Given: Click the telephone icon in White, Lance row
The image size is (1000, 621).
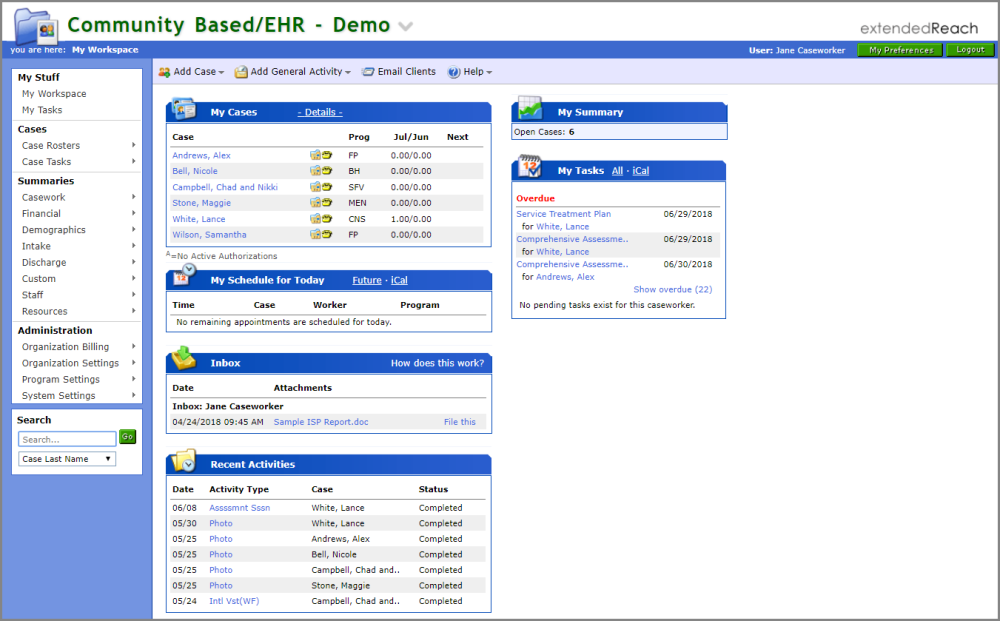Looking at the screenshot, I should 327,219.
